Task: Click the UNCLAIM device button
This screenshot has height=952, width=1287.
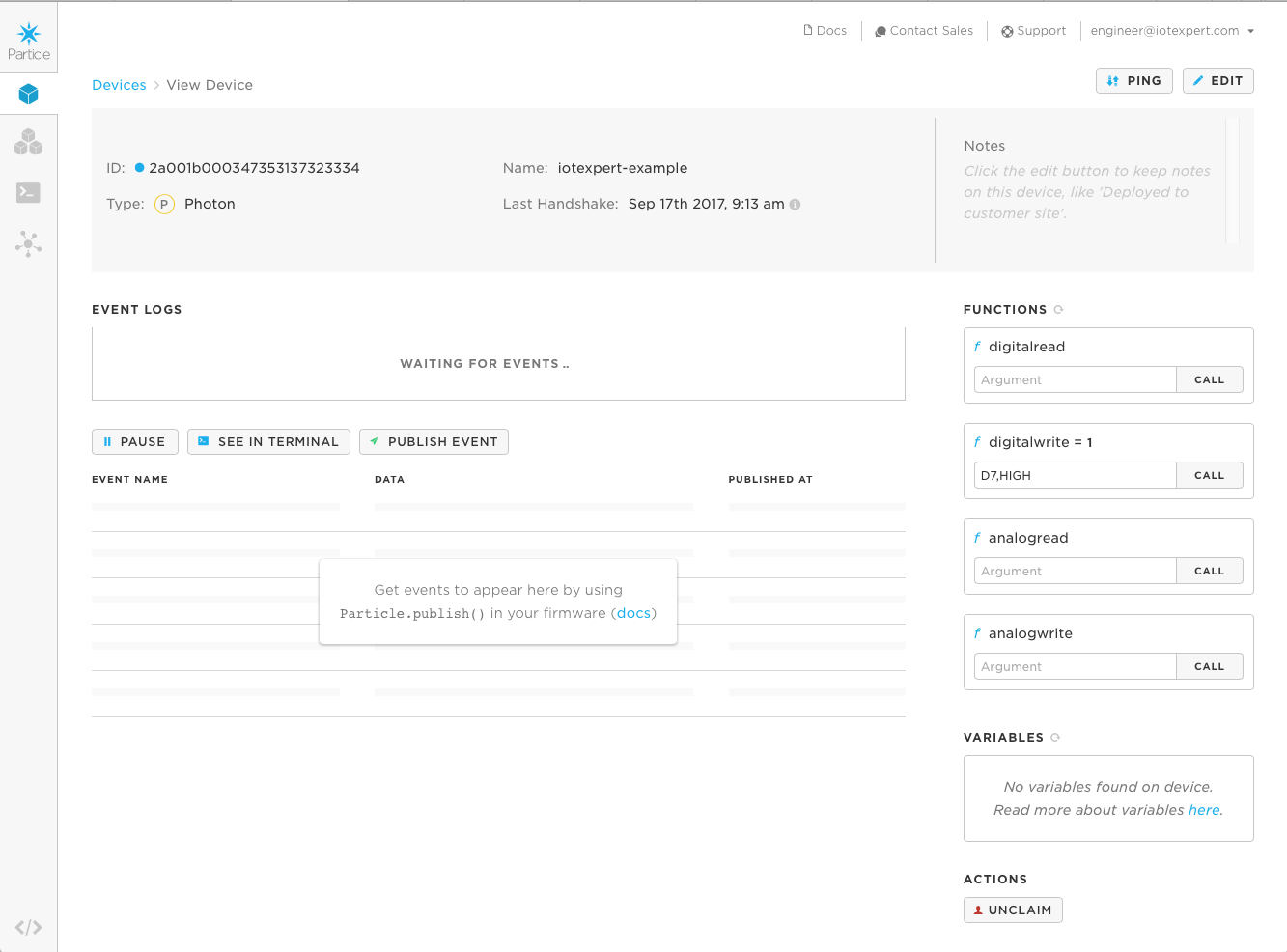Action: click(1013, 910)
